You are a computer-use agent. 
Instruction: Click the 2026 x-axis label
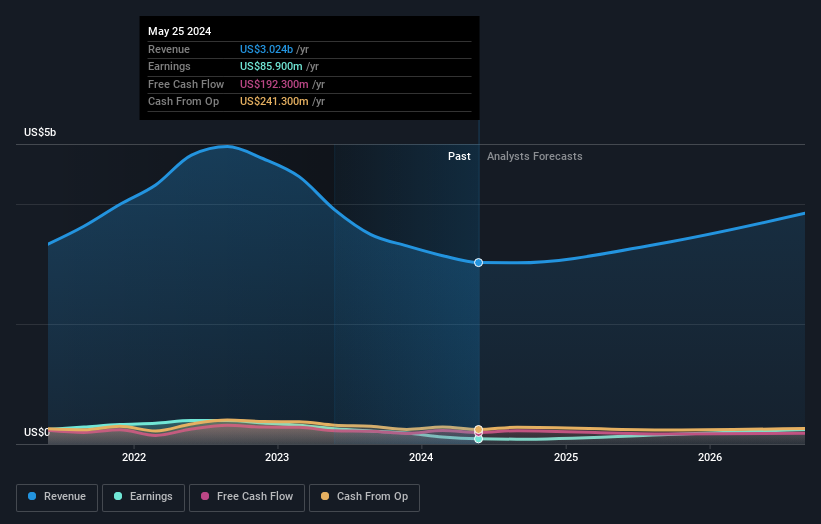tap(710, 457)
